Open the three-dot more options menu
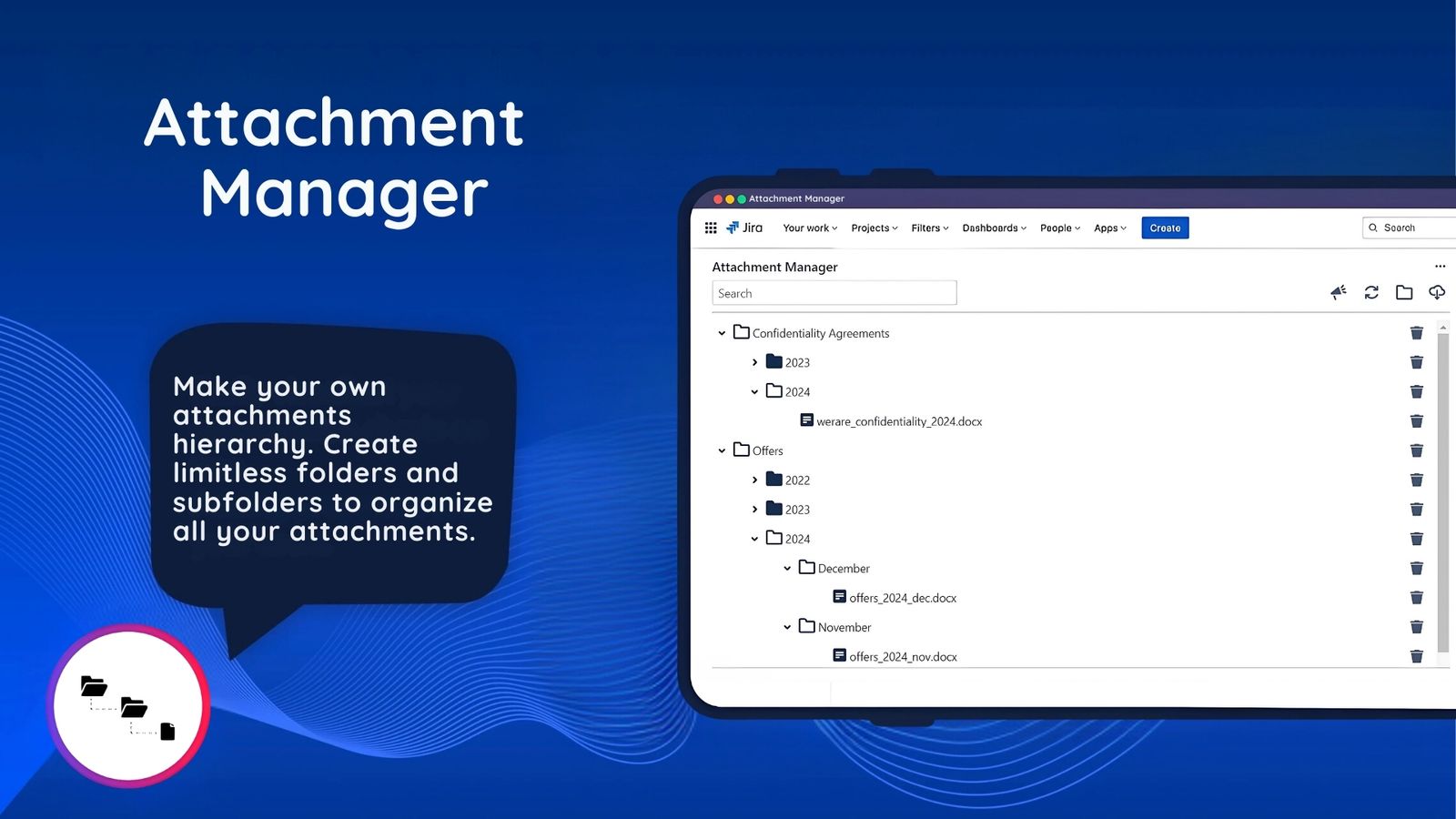The width and height of the screenshot is (1456, 819). click(x=1440, y=267)
